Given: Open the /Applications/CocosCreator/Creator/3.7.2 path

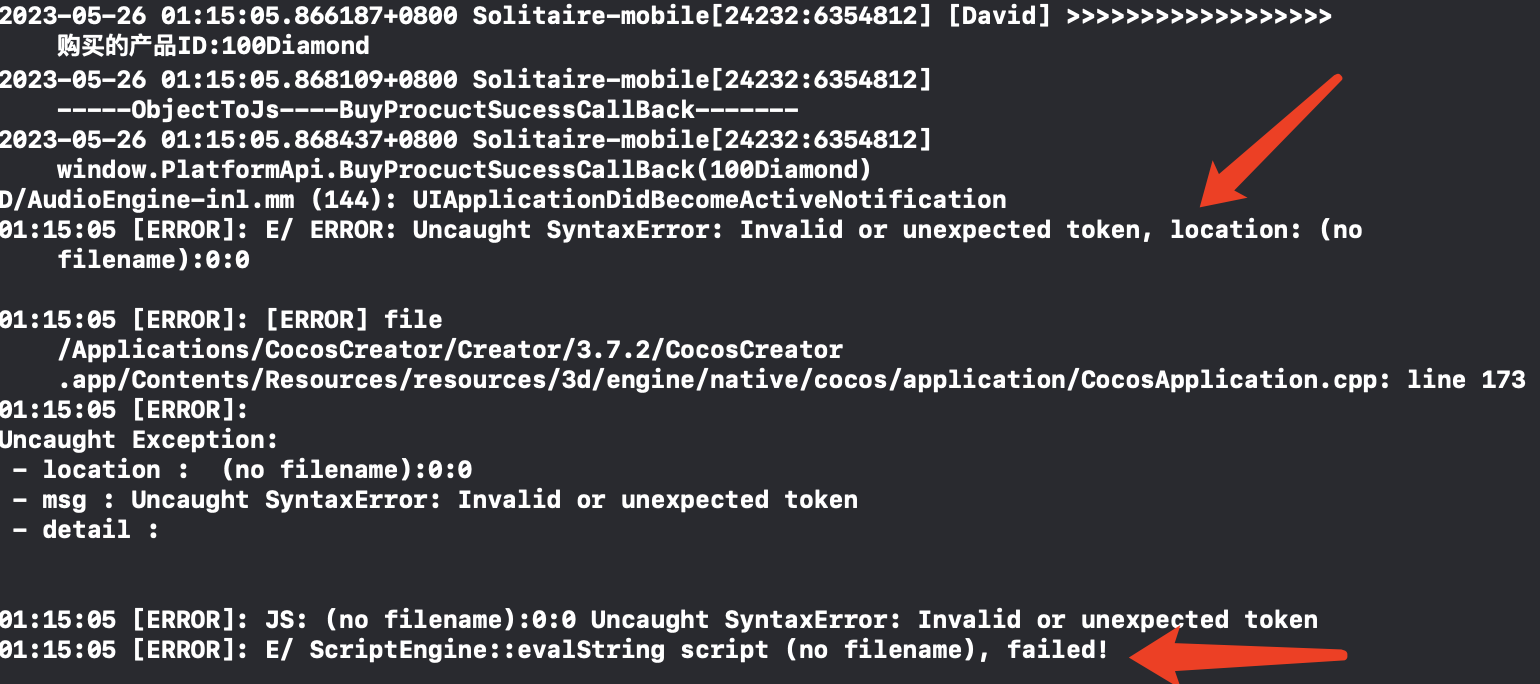Looking at the screenshot, I should pyautogui.click(x=449, y=350).
